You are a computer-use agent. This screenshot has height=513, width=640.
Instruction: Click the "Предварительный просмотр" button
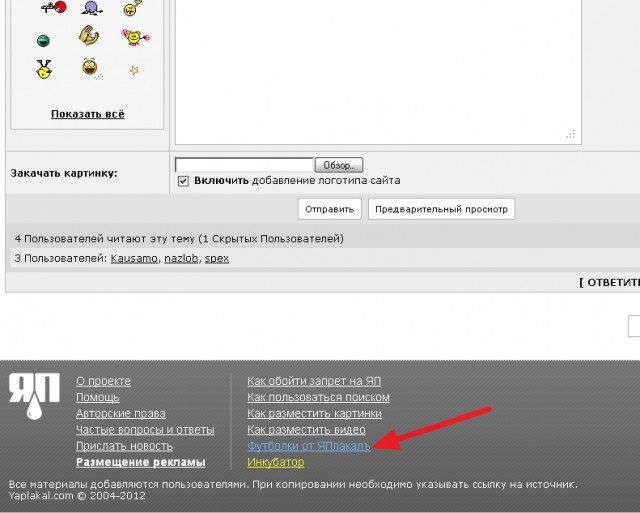coord(441,209)
